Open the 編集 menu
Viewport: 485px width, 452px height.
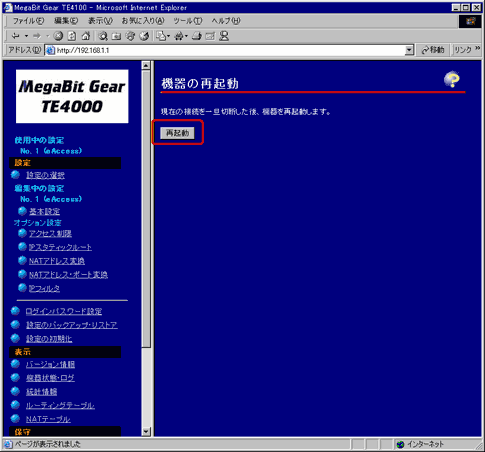click(66, 21)
